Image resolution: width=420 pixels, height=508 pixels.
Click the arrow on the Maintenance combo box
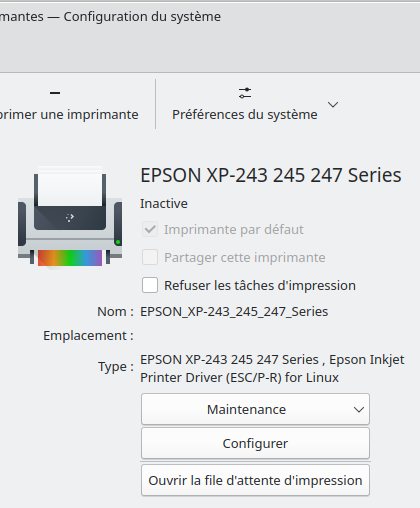pyautogui.click(x=359, y=410)
